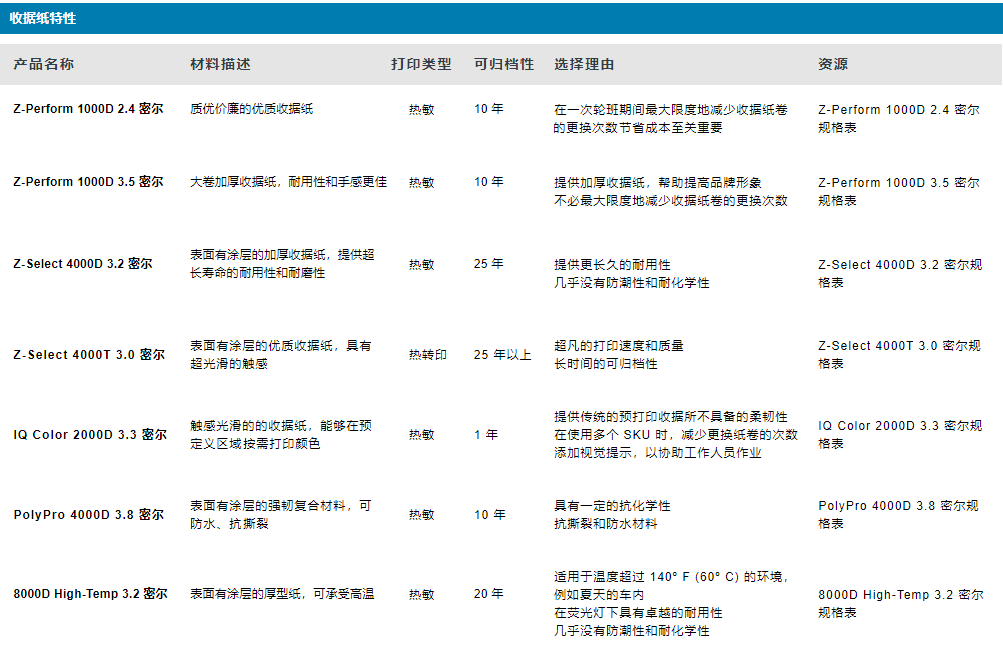Select the 打印类型 column header
This screenshot has width=1003, height=658.
tap(421, 64)
